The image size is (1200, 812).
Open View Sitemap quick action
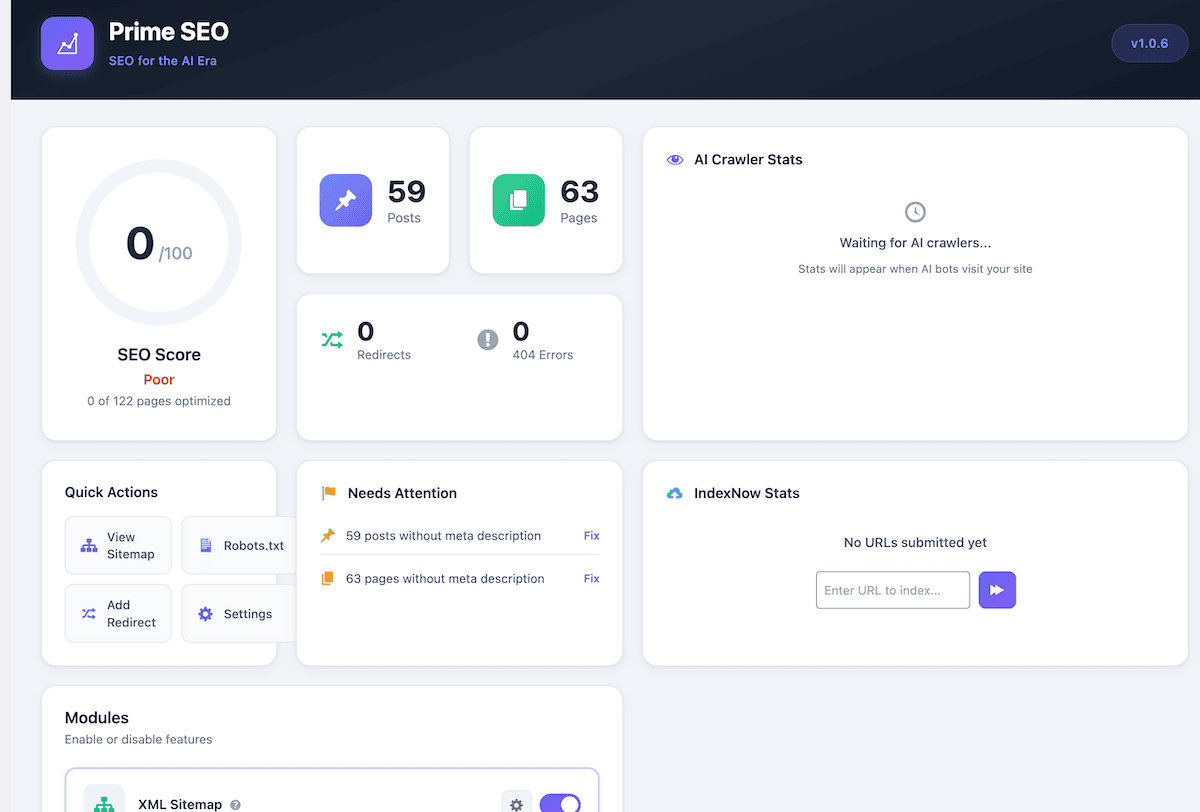[118, 545]
